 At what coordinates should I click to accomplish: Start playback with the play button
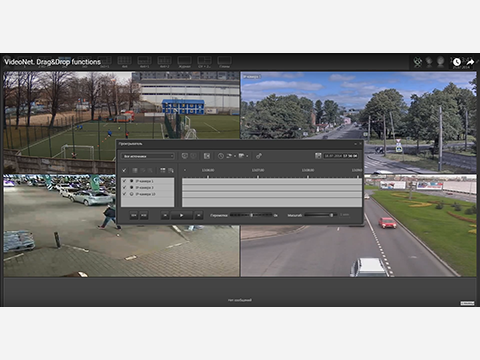tap(181, 215)
